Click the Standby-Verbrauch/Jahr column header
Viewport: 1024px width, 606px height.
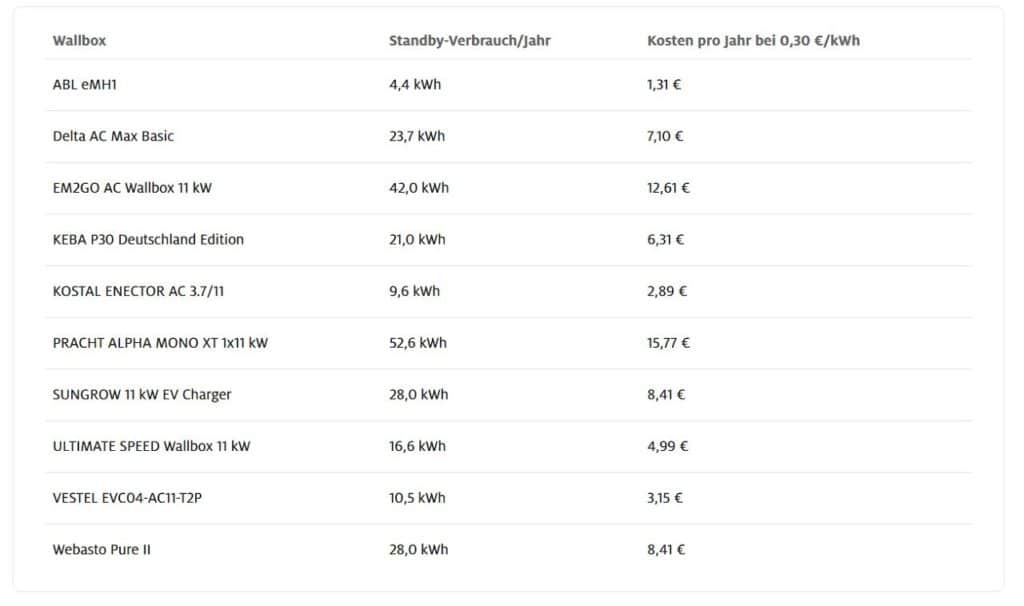pos(470,40)
